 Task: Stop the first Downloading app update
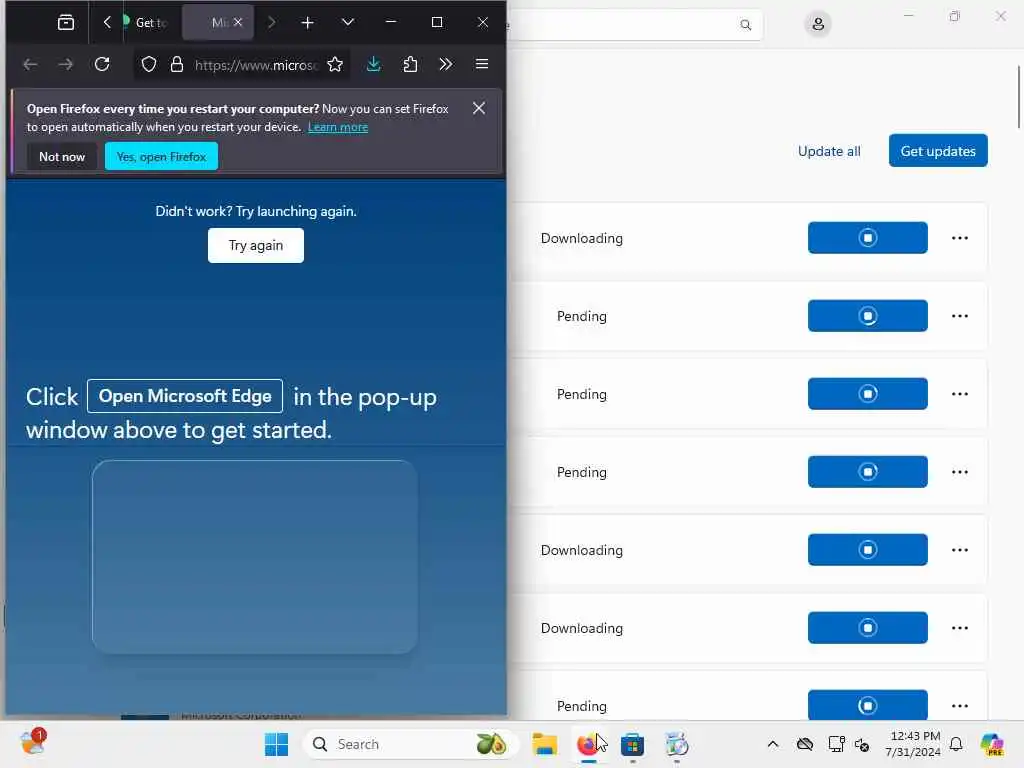click(x=867, y=238)
